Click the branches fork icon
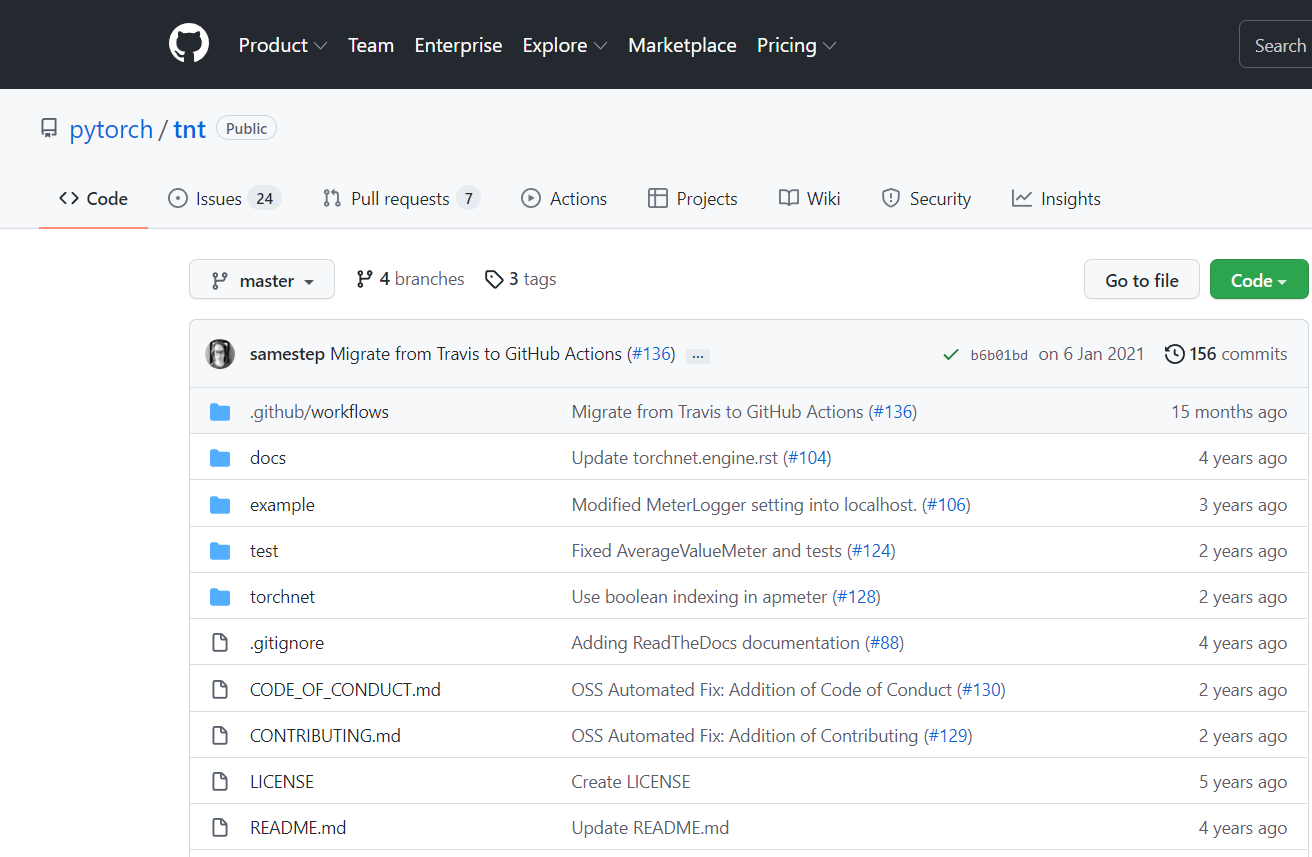1312x857 pixels. [x=365, y=280]
